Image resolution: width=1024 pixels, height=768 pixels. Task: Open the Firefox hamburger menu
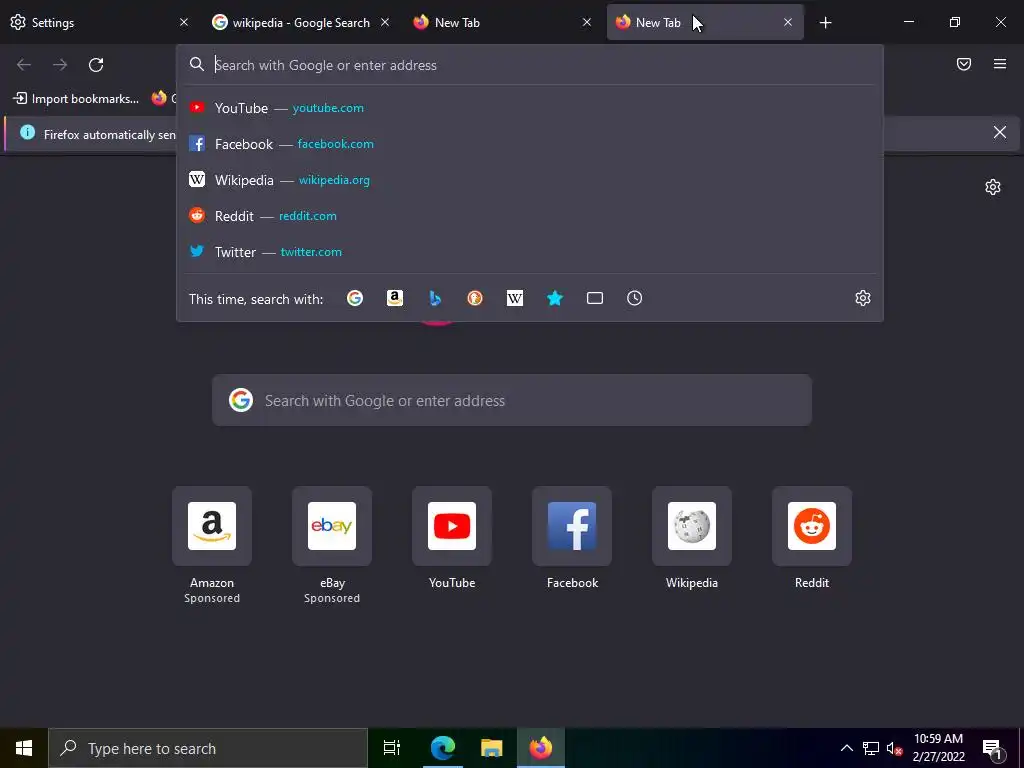point(1000,64)
